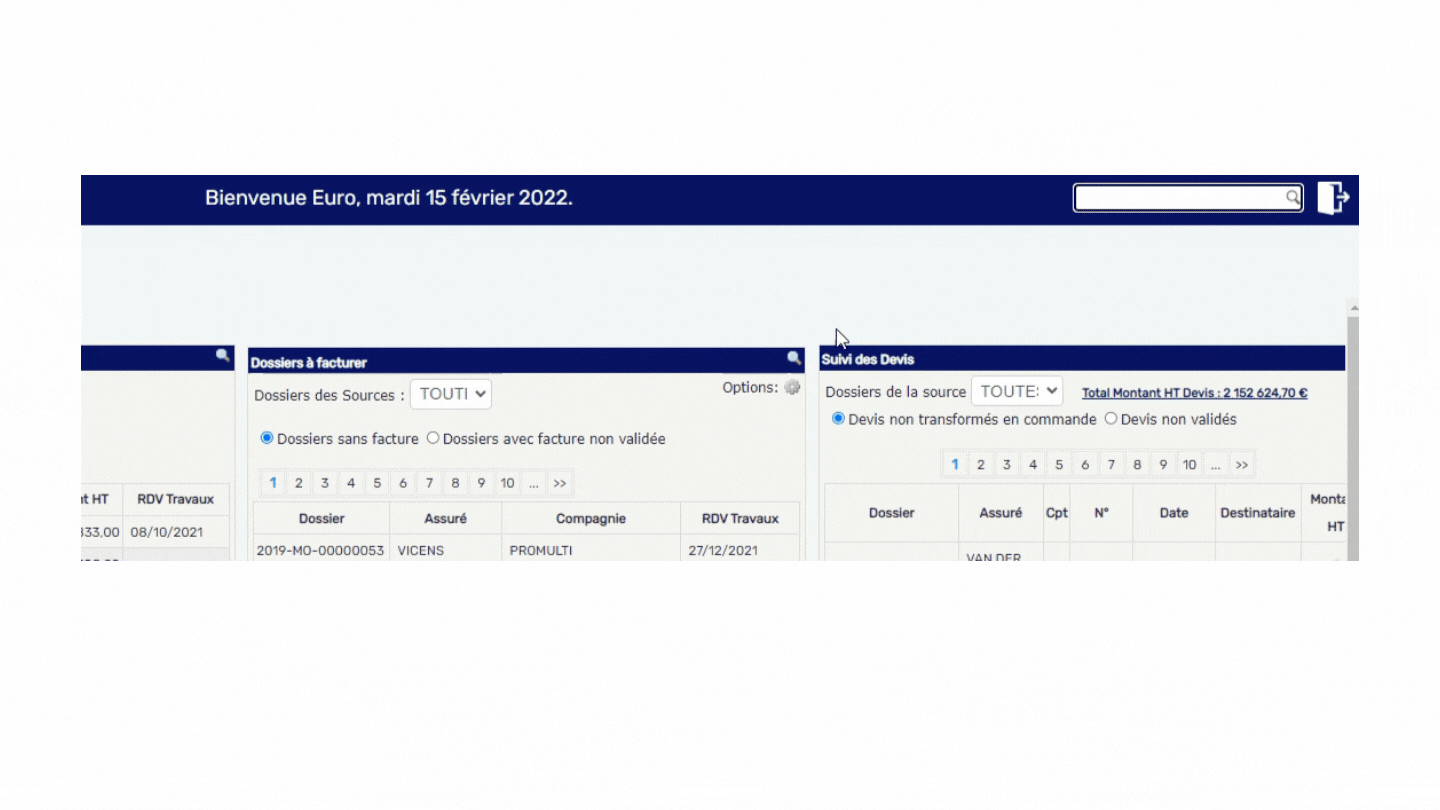This screenshot has width=1440, height=810.
Task: Jump to last page '>>' in Suivi des Devis
Action: (1241, 465)
